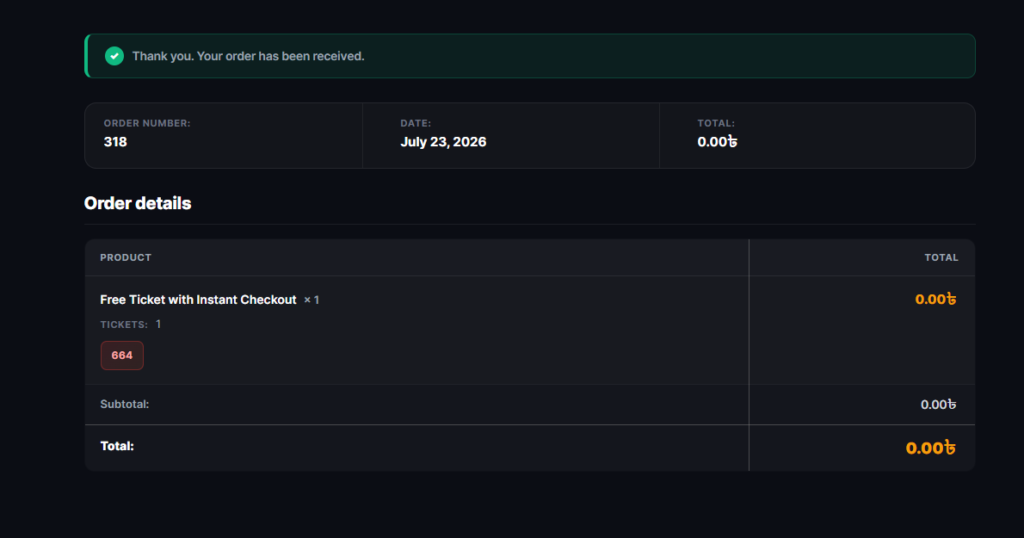Click the ORDER NUMBER: label
Viewport: 1024px width, 538px height.
[x=147, y=123]
